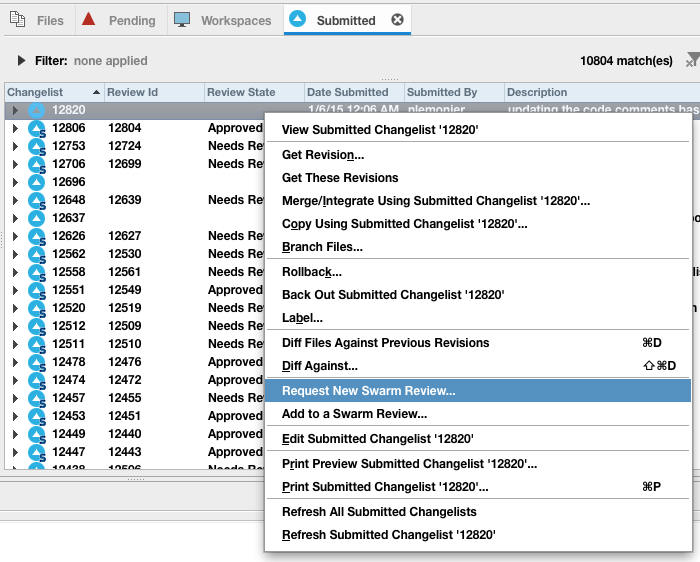700x562 pixels.
Task: Choose Print Preview Submitted Changelist '12820'
Action: point(478,464)
